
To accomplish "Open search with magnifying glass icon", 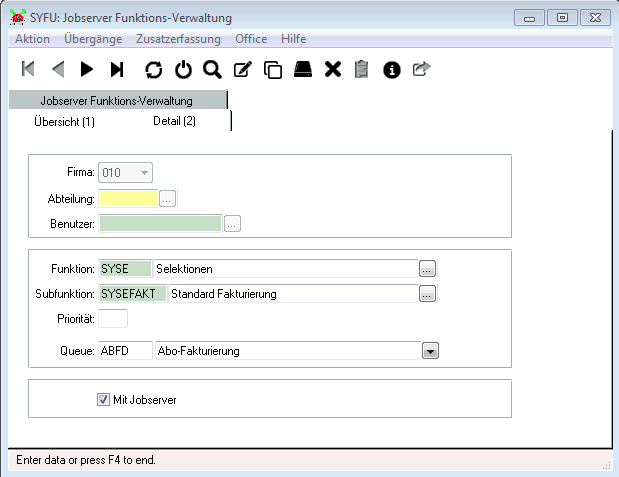I will [x=212, y=69].
